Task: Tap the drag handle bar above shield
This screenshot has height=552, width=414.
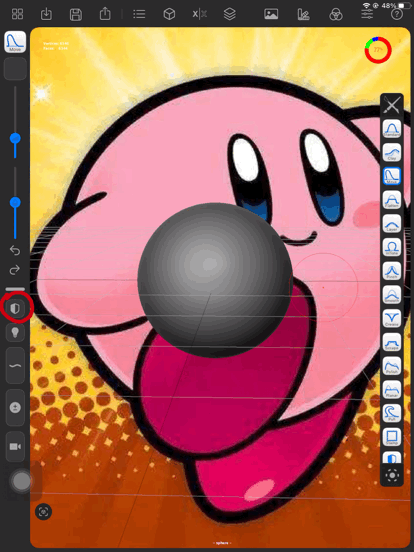Action: tap(15, 289)
